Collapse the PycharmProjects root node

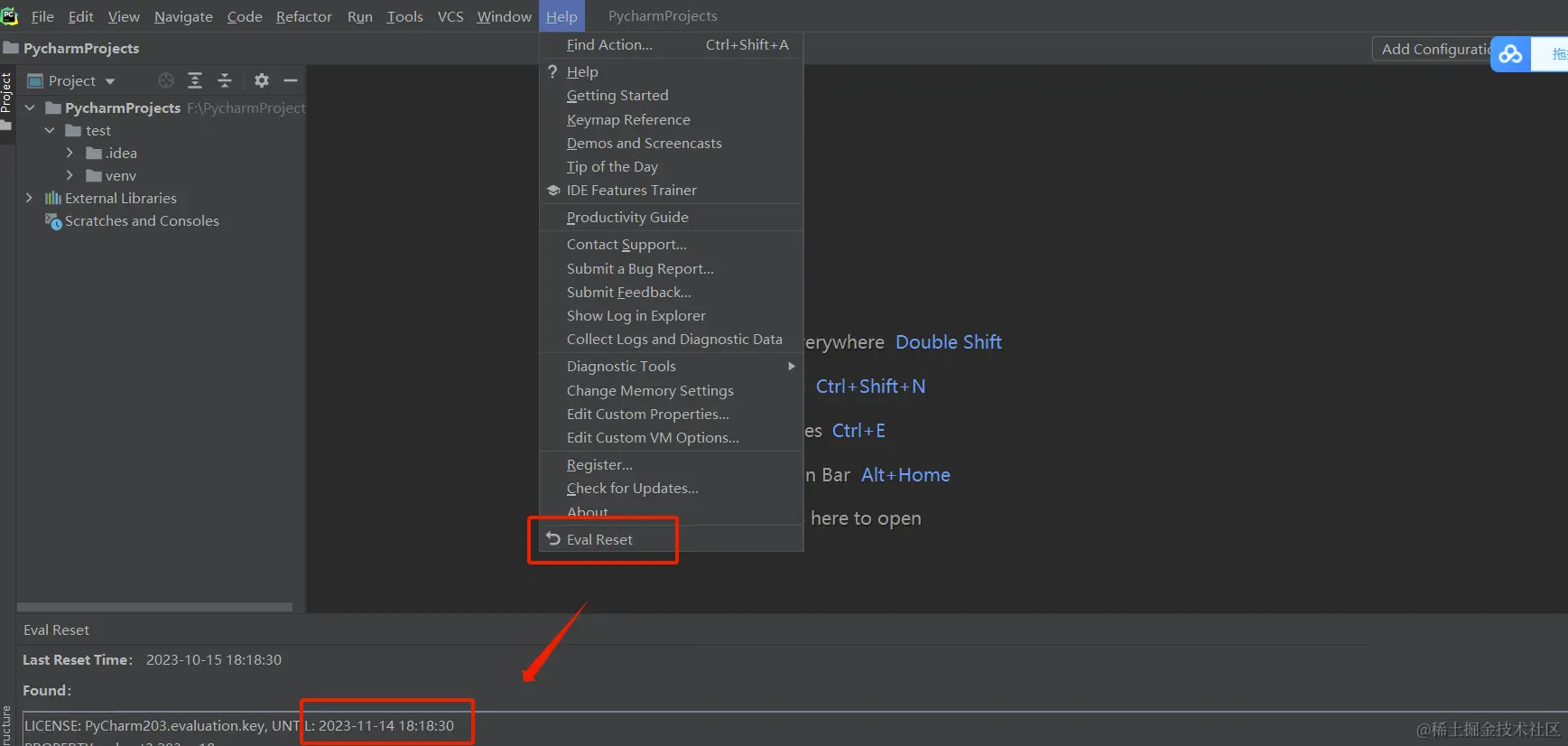pyautogui.click(x=30, y=107)
